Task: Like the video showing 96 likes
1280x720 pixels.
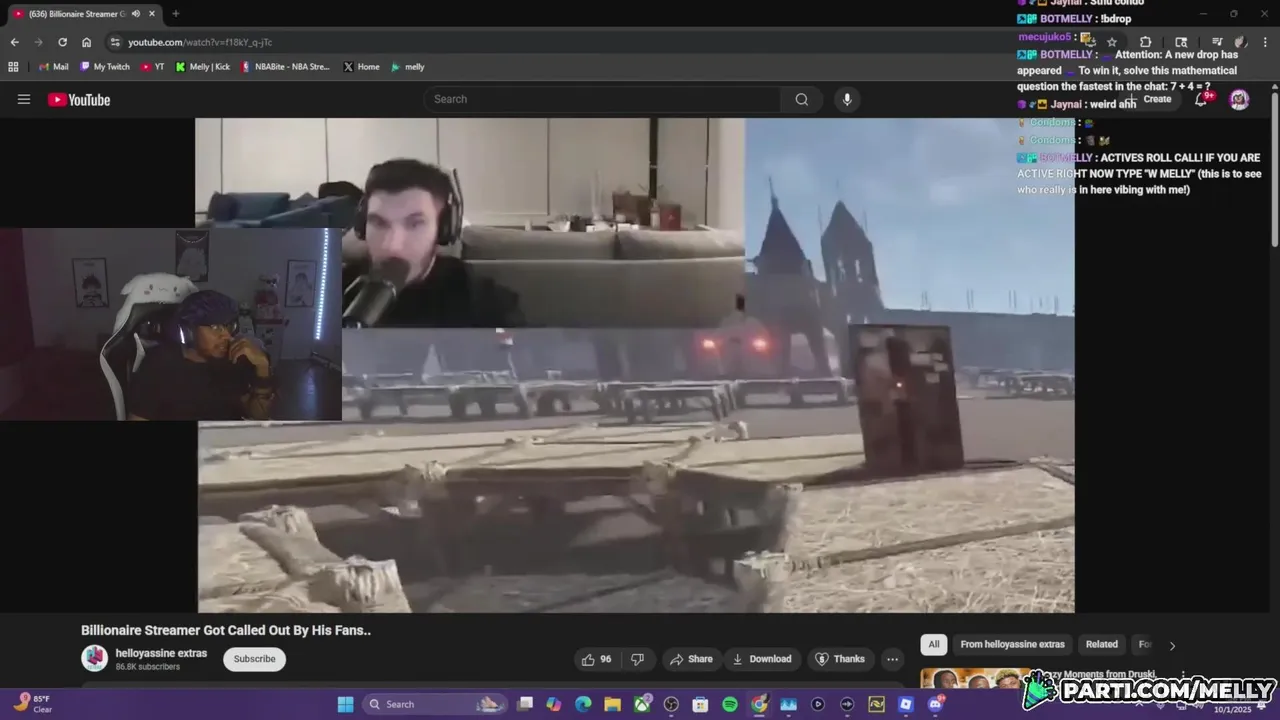Action: coord(596,659)
